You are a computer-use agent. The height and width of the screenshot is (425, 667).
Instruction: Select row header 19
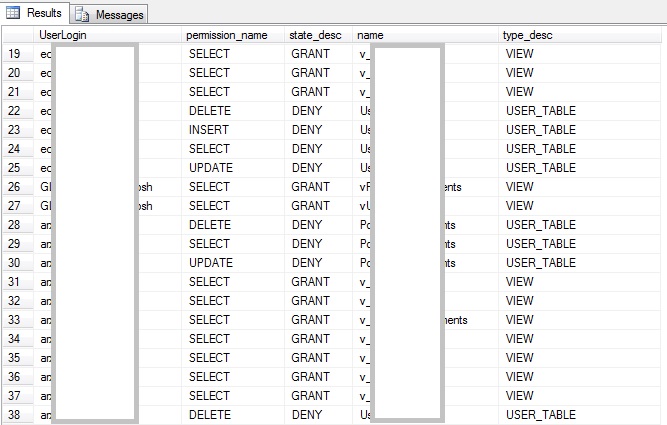click(18, 54)
